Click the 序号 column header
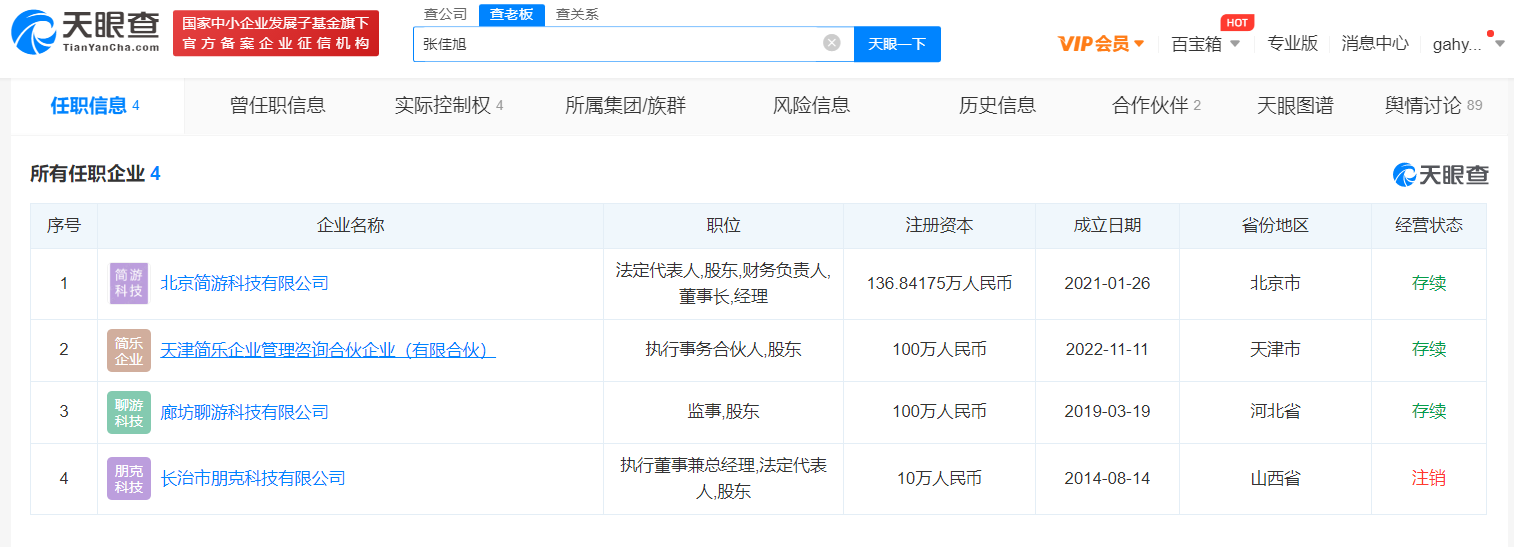 pyautogui.click(x=64, y=226)
